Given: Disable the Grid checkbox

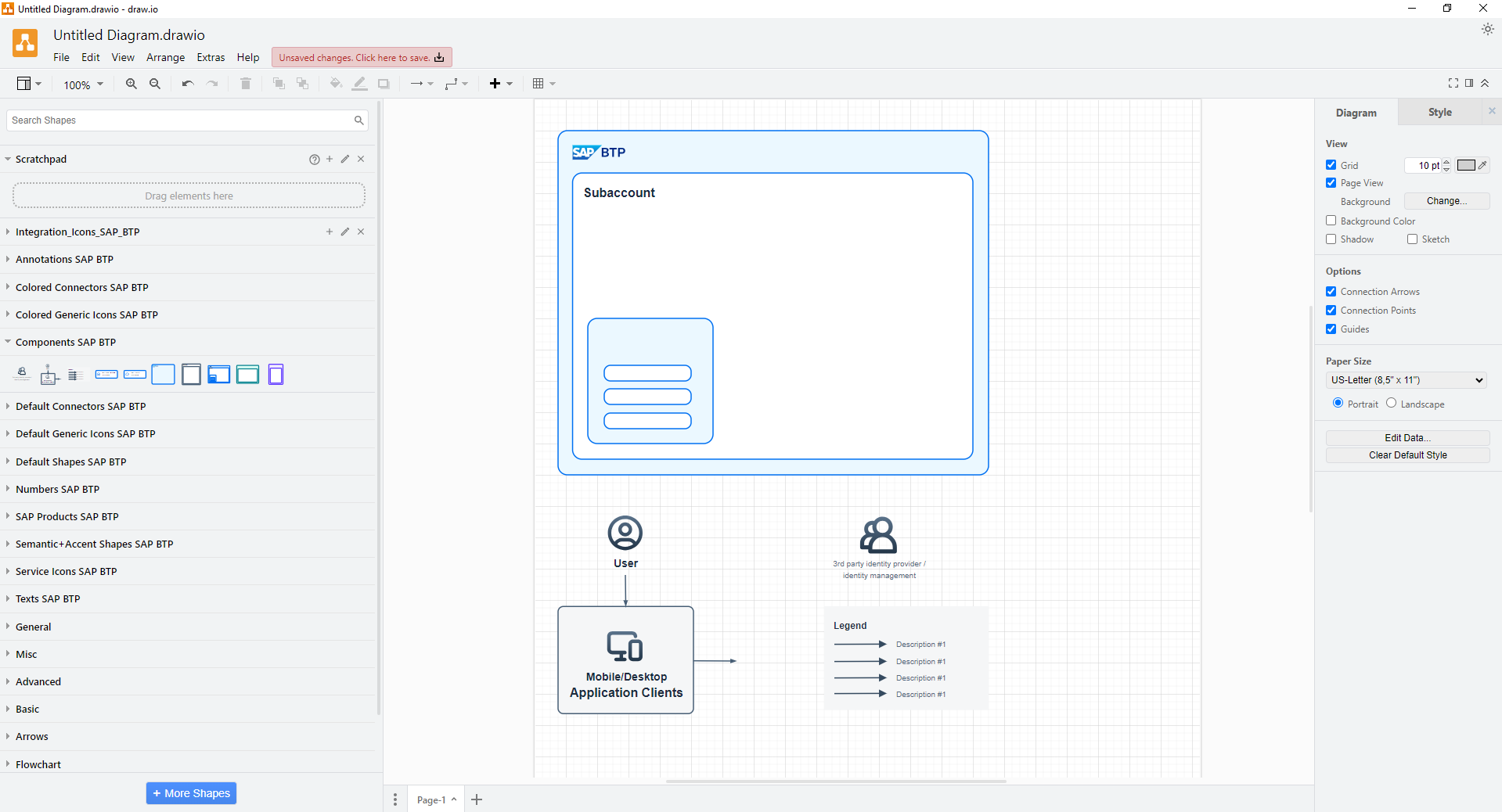Looking at the screenshot, I should coord(1330,165).
